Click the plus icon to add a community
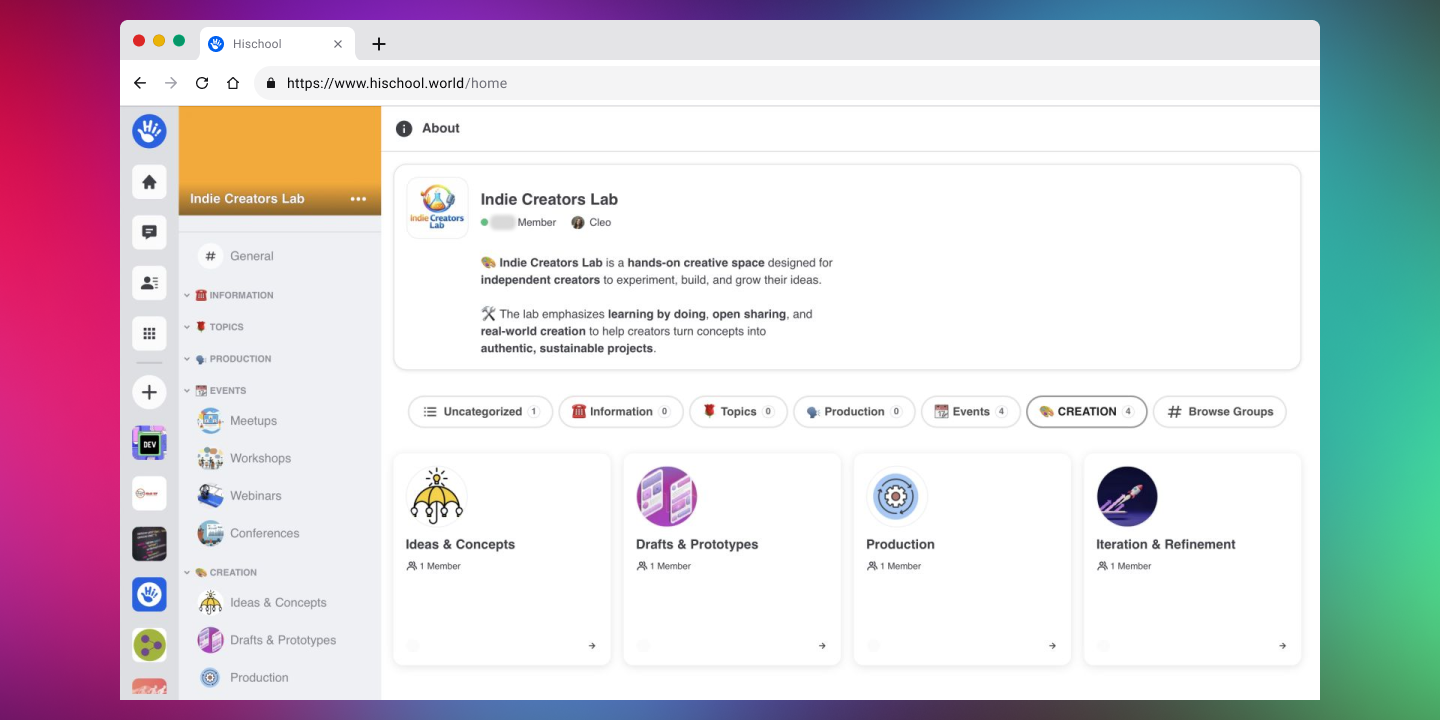 149,392
